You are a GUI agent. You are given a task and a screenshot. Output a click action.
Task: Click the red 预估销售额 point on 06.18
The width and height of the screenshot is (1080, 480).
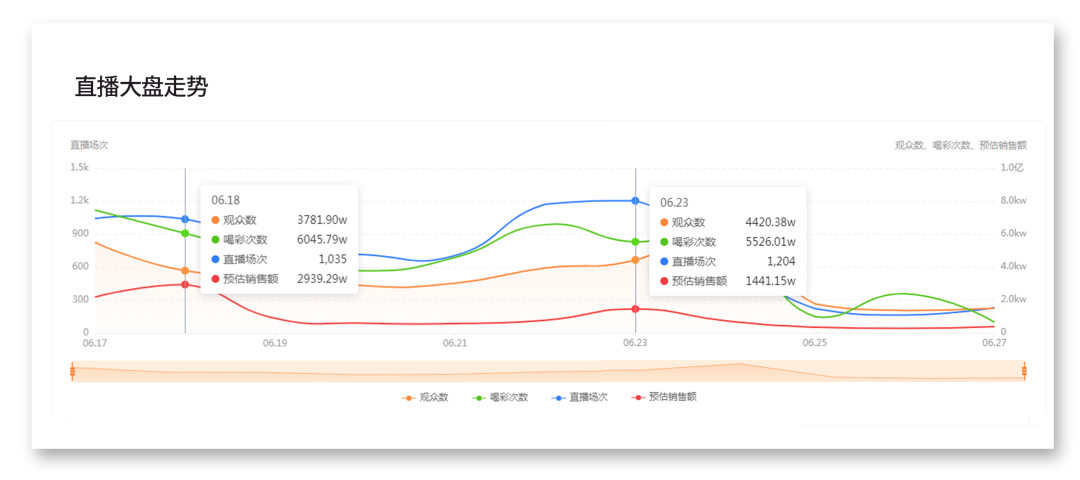[x=185, y=284]
